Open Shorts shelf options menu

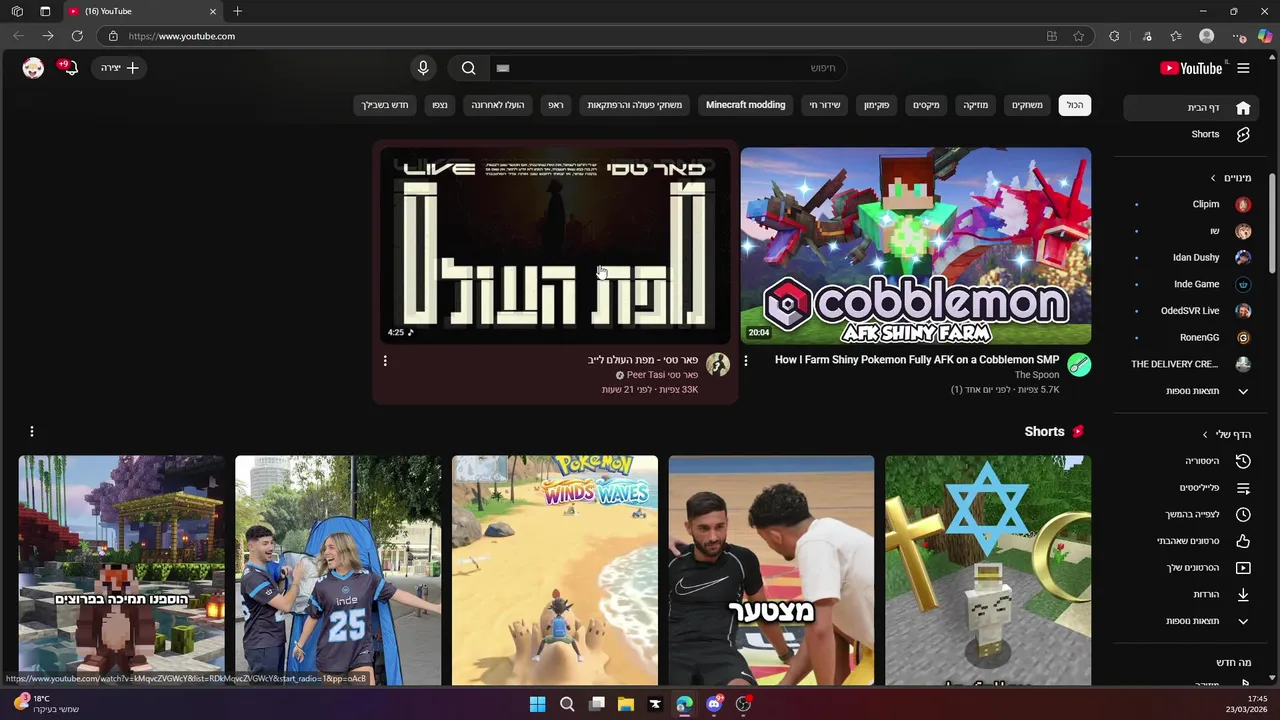[x=32, y=431]
